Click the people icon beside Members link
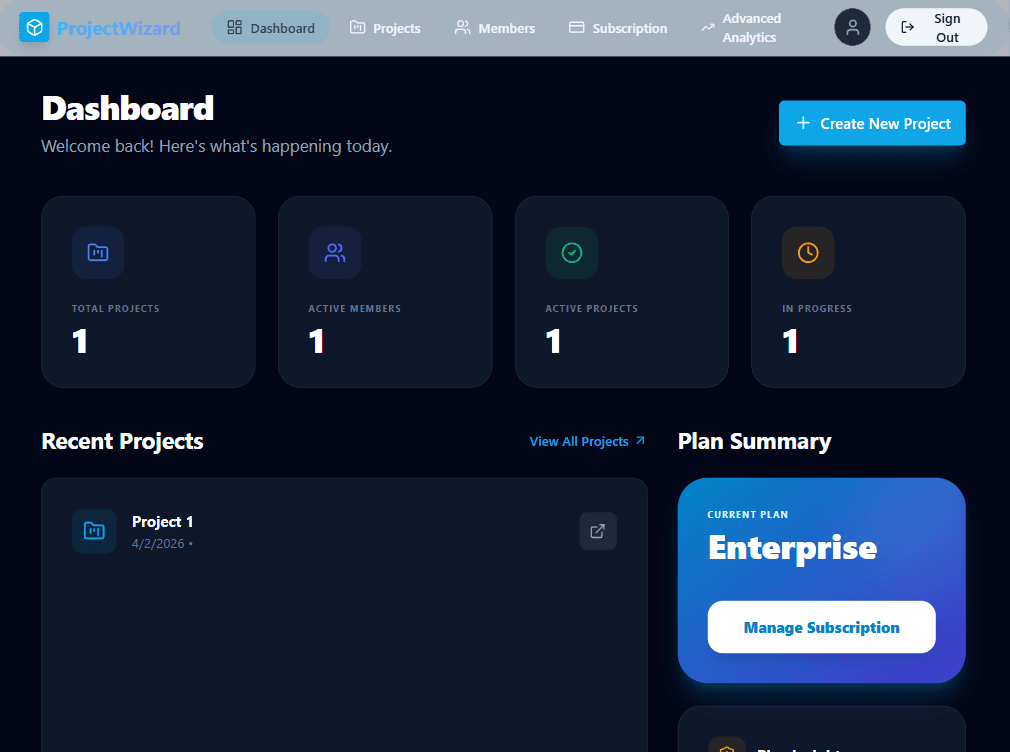 462,28
